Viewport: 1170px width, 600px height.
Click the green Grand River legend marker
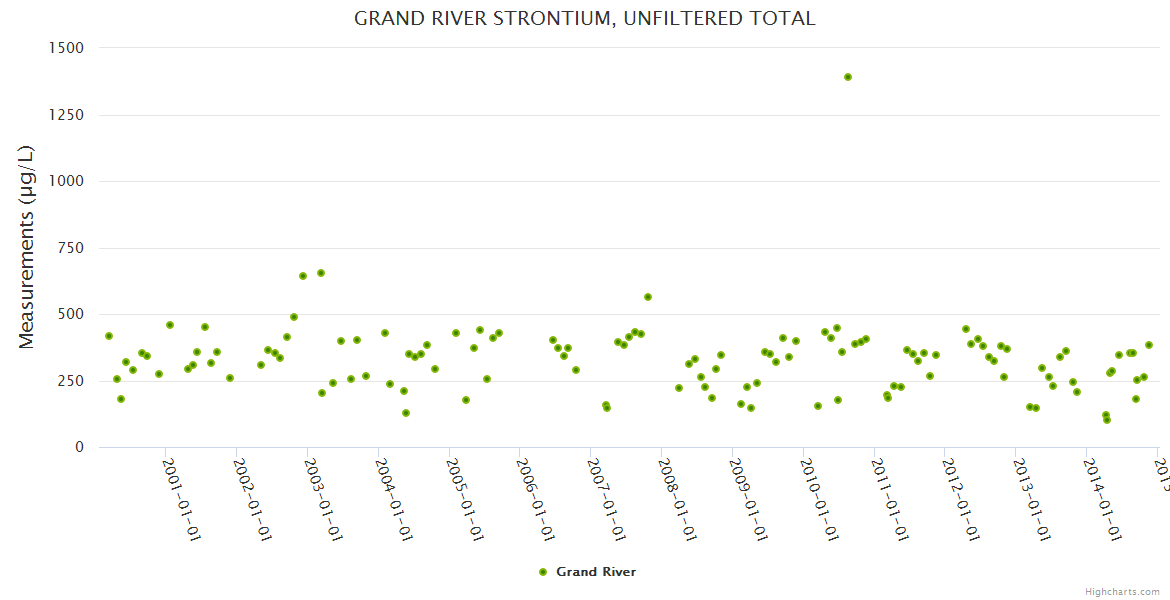click(x=543, y=572)
